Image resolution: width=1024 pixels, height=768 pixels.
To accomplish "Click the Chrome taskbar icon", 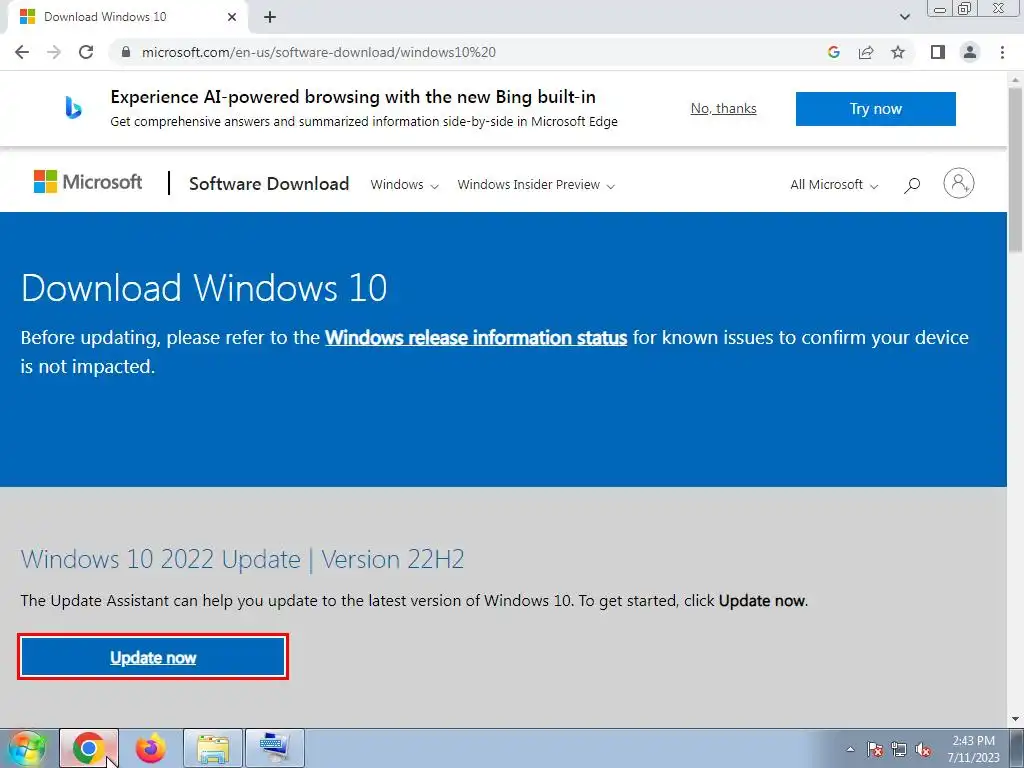I will point(89,748).
